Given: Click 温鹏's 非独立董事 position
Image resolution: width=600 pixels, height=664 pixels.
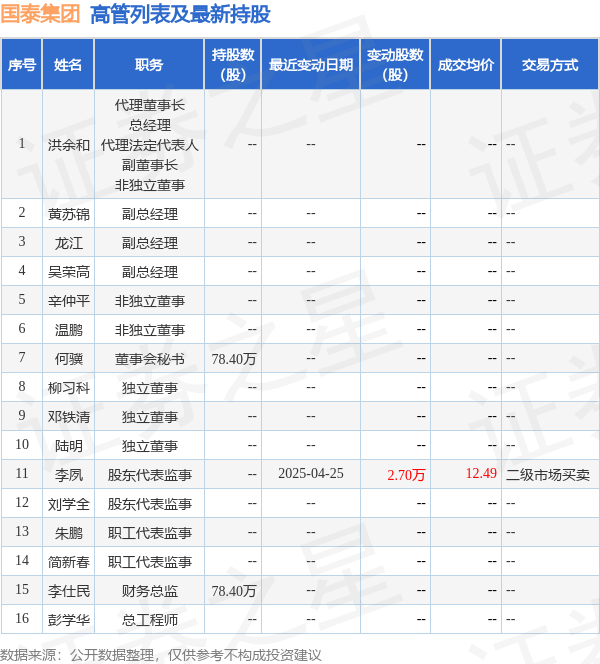Looking at the screenshot, I should (x=149, y=330).
